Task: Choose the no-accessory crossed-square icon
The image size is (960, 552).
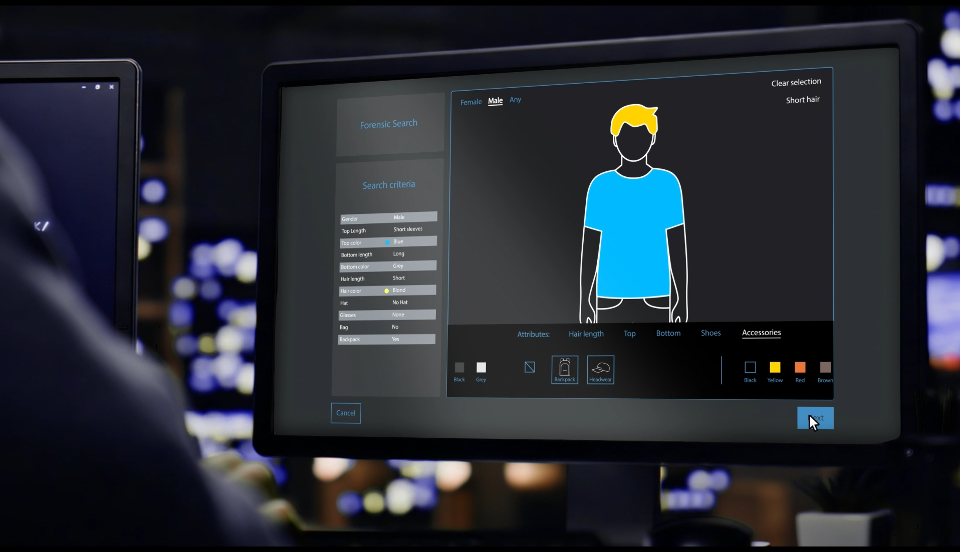Action: click(x=530, y=367)
